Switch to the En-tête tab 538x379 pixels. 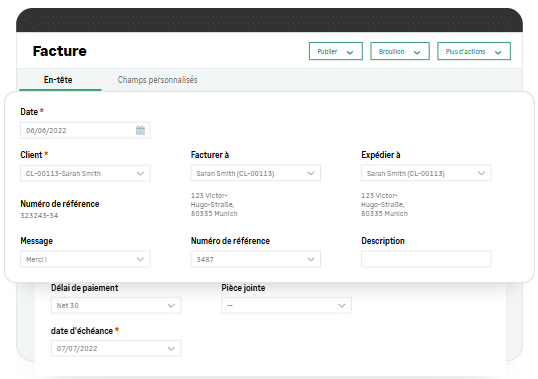pos(58,80)
